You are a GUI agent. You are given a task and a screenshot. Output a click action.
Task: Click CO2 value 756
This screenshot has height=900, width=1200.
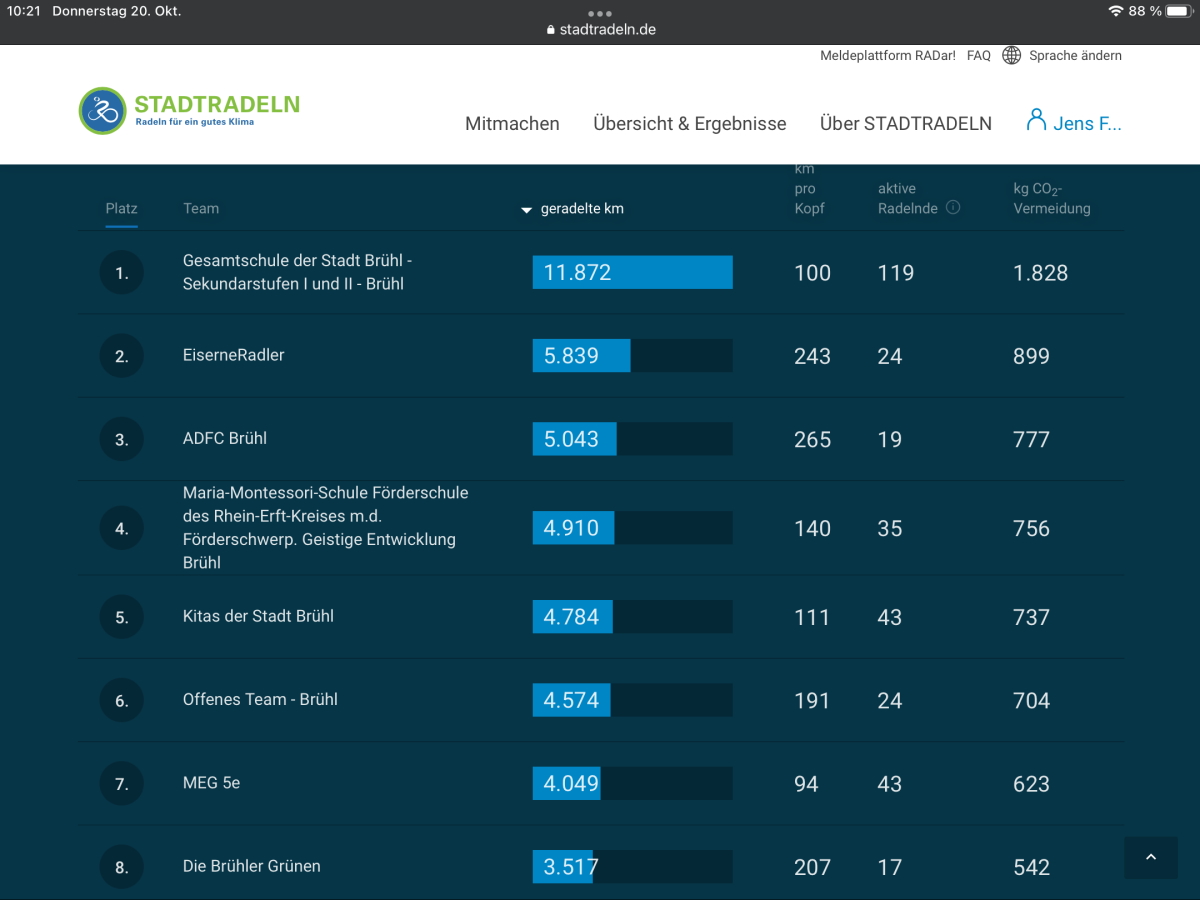pos(1031,528)
